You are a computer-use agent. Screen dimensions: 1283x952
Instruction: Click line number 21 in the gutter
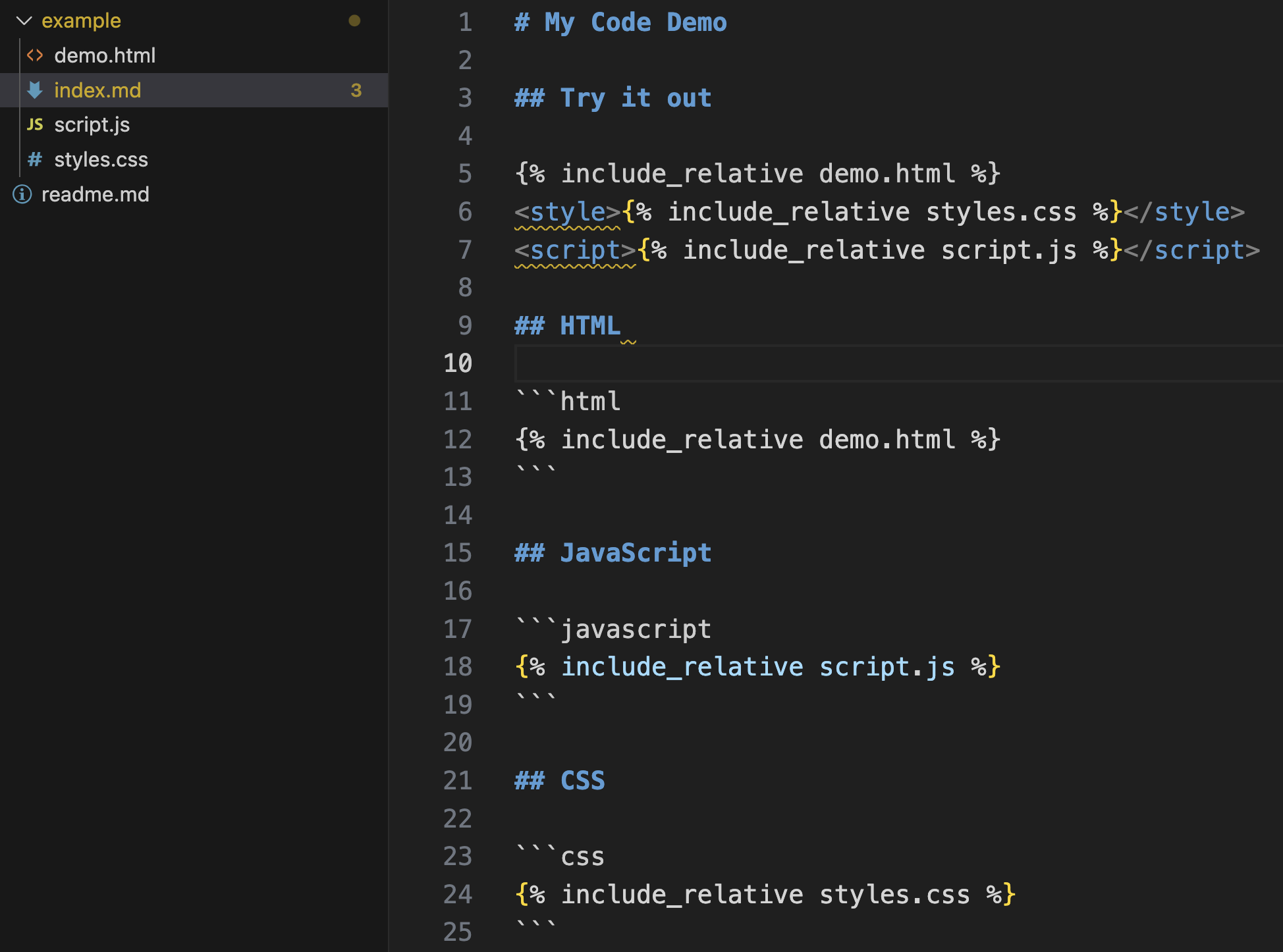tap(458, 781)
